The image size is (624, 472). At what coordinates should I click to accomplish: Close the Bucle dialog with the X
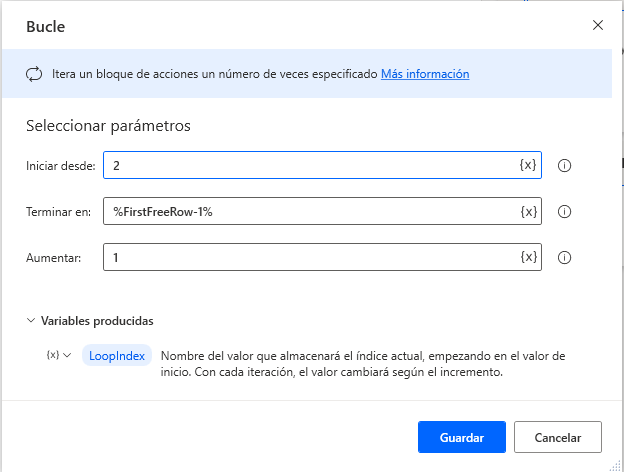pos(598,25)
